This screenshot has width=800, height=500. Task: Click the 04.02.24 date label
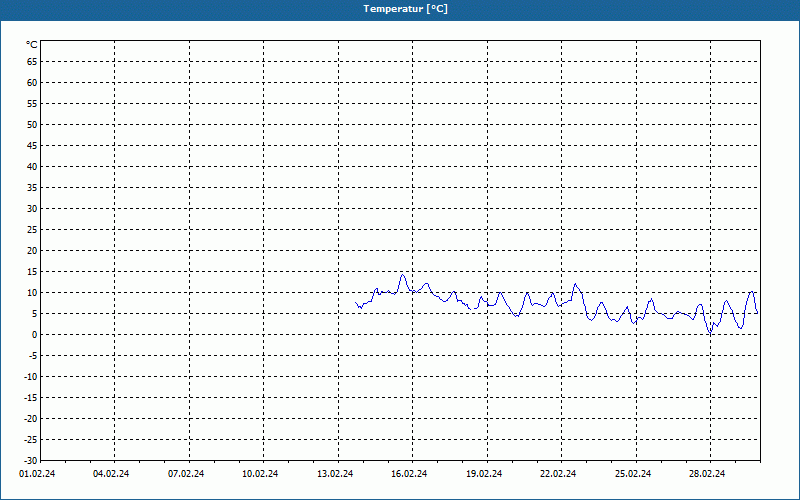click(111, 474)
